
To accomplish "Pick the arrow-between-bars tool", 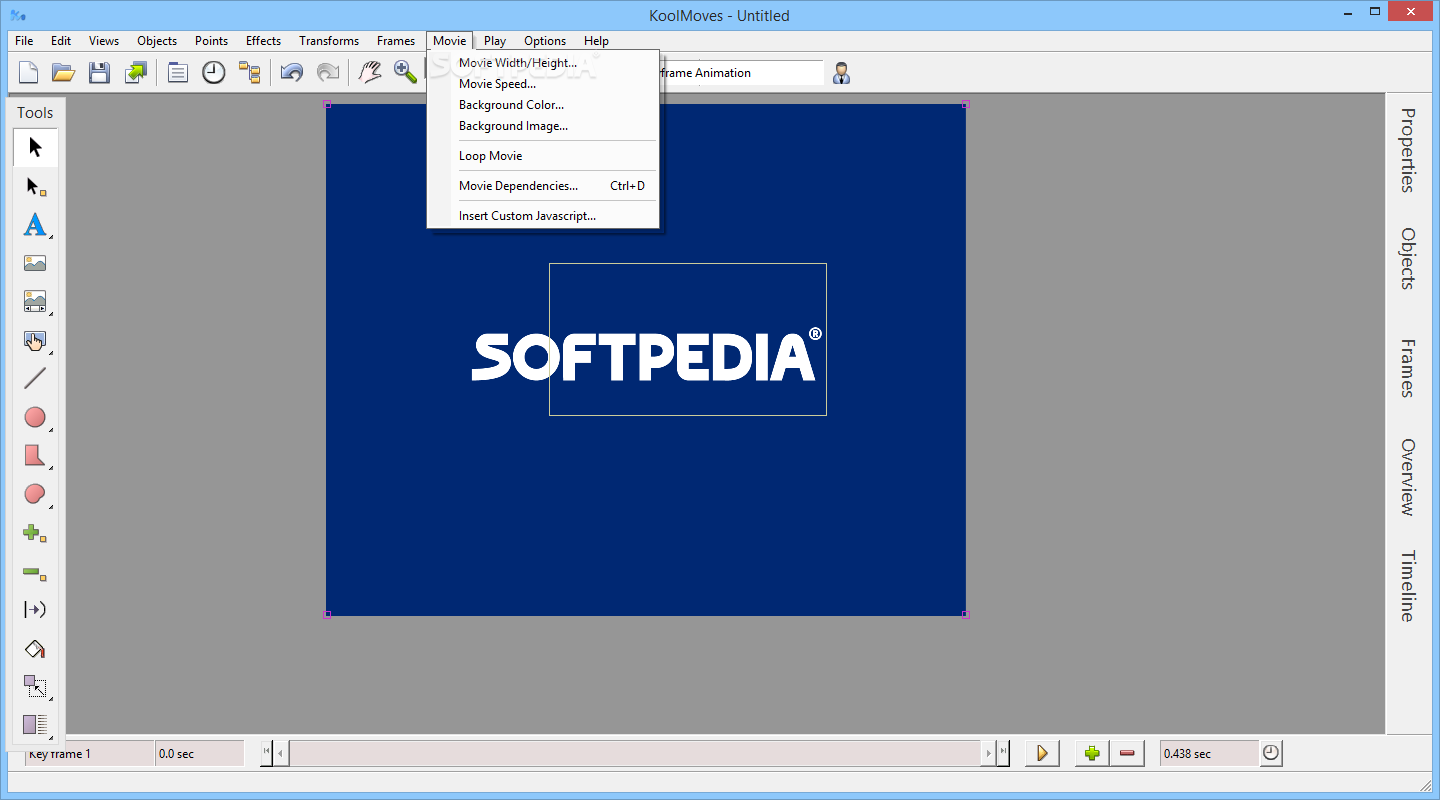I will (x=35, y=610).
